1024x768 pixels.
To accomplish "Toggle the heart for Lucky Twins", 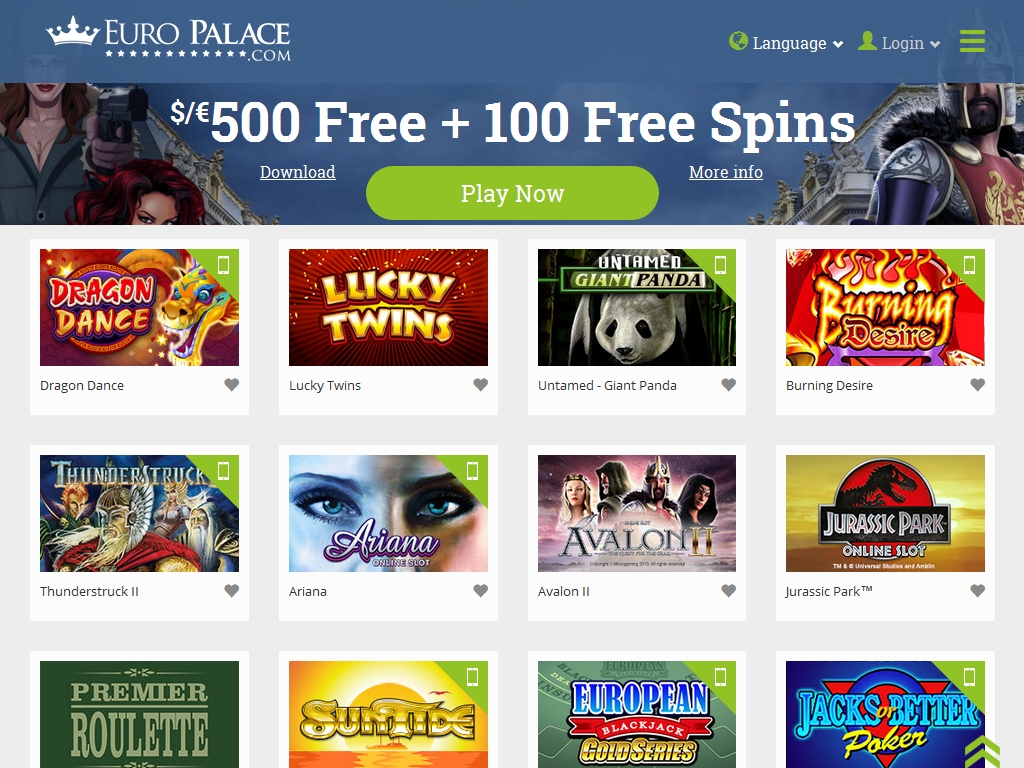I will pos(480,385).
